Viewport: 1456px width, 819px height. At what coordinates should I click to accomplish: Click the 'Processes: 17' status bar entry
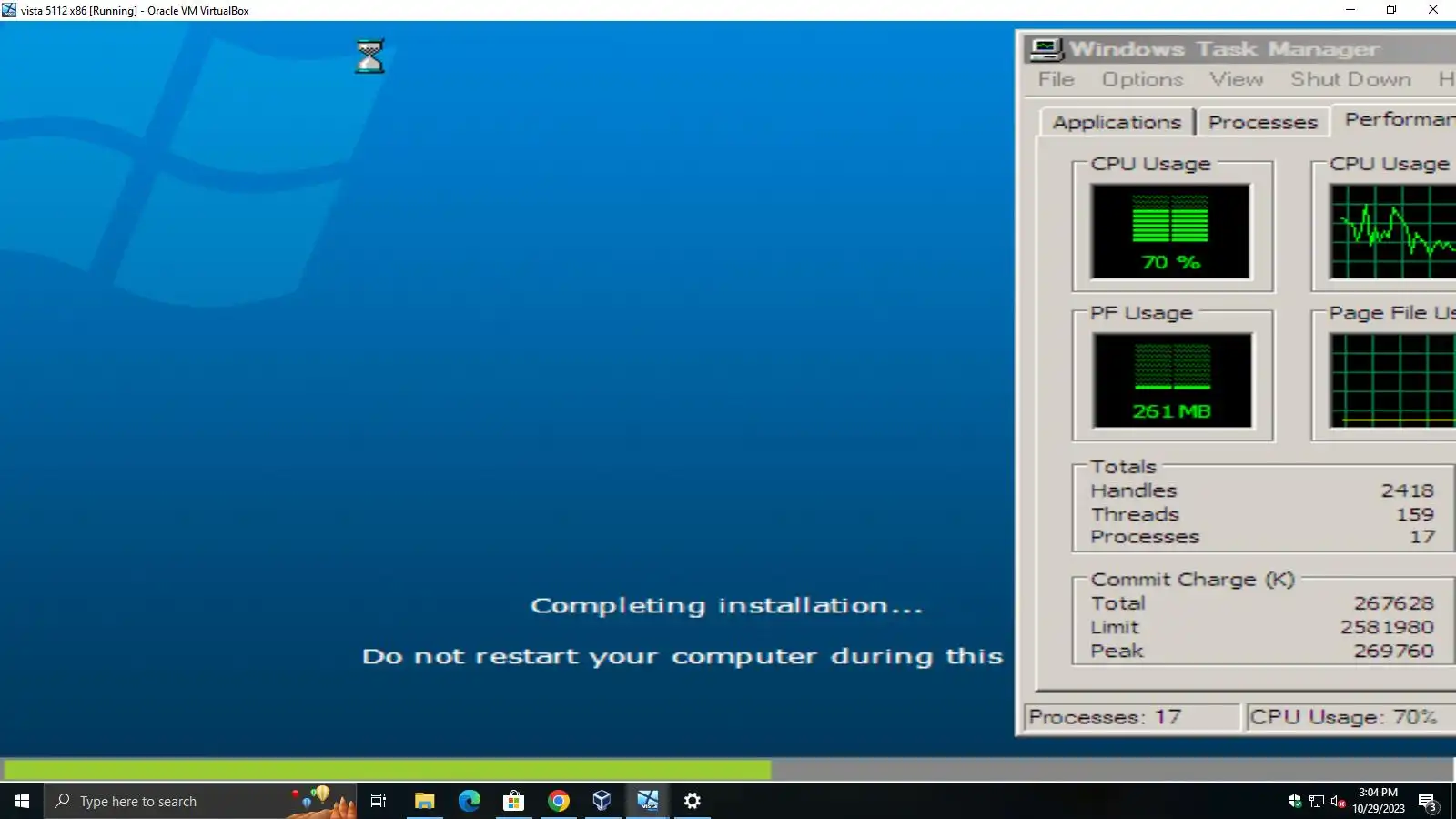(1133, 717)
